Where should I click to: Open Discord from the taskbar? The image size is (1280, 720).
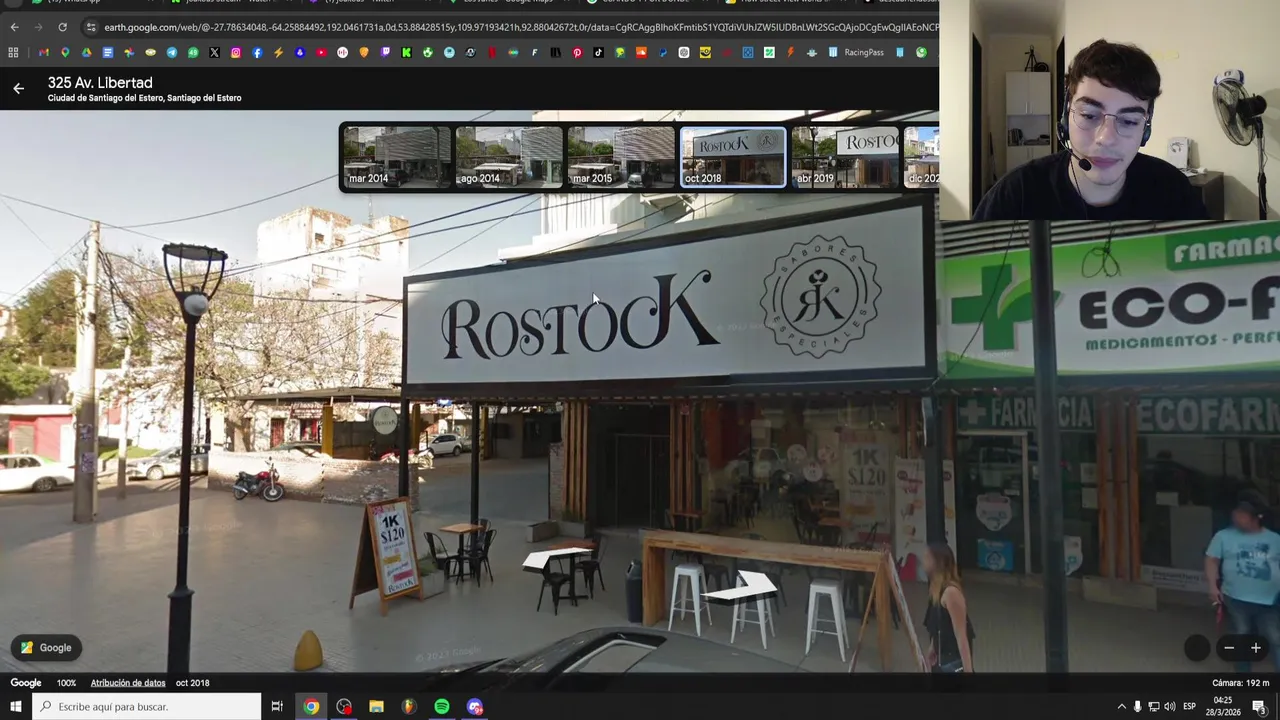(x=474, y=707)
